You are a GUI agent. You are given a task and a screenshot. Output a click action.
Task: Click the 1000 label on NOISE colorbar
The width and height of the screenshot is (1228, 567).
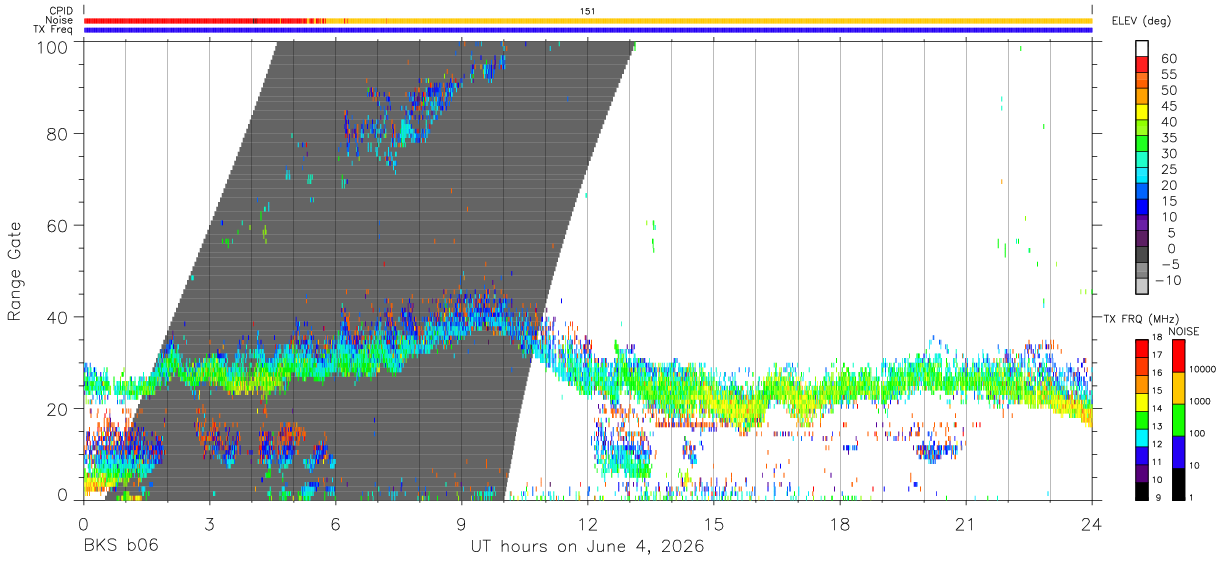[x=1199, y=402]
